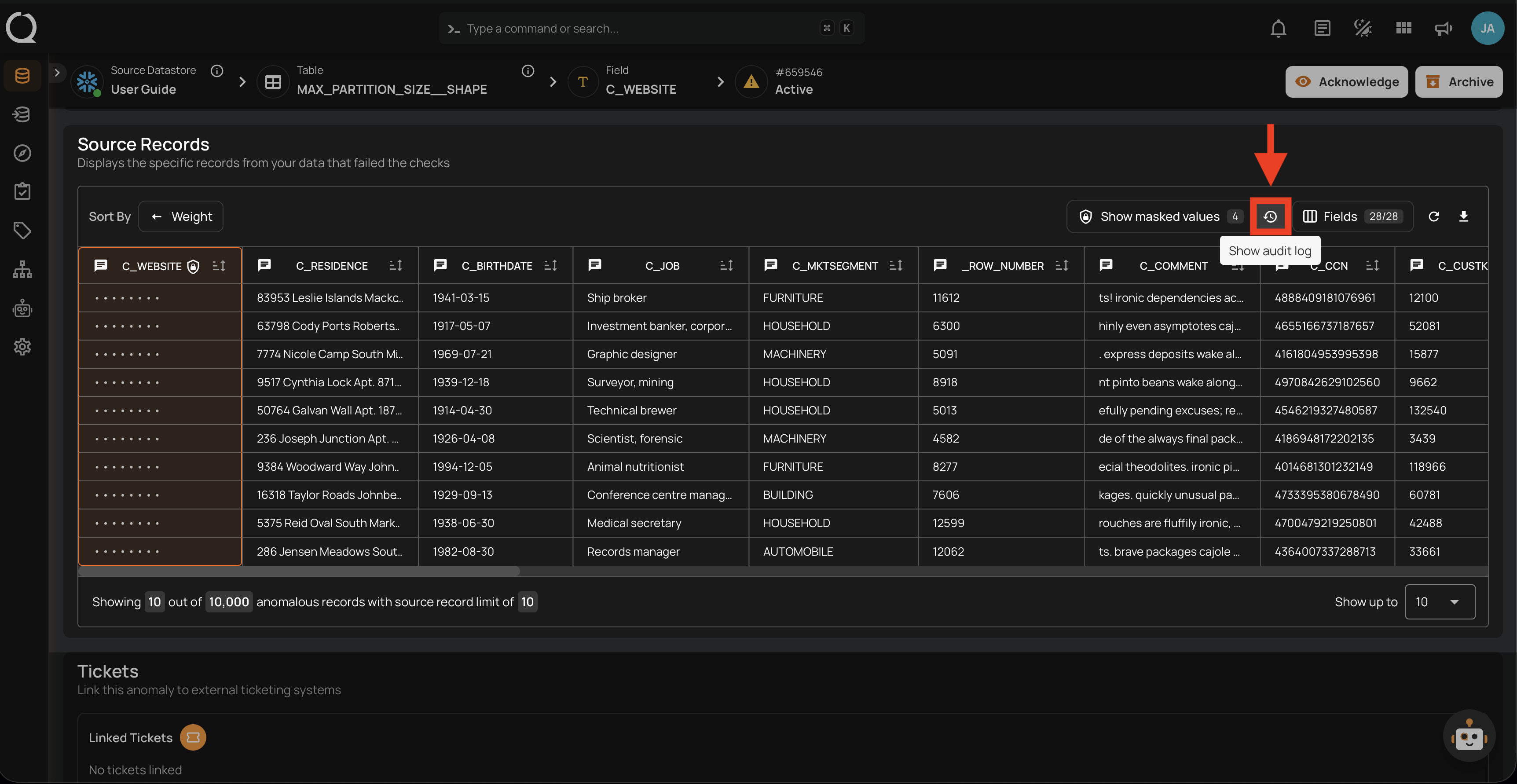Open the Datastores icon in the sidebar

pos(22,75)
